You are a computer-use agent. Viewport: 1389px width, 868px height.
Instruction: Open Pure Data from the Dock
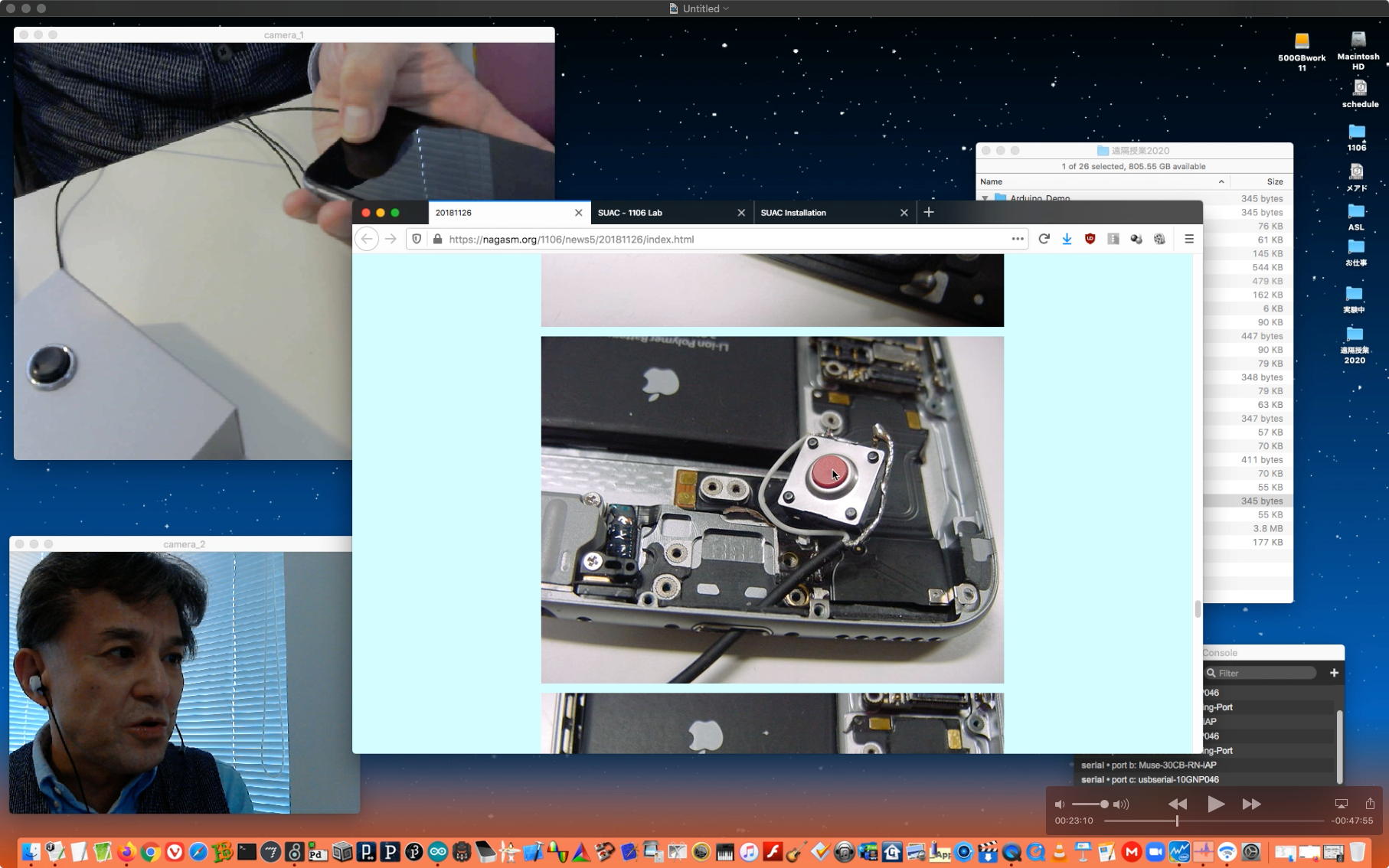coord(318,852)
